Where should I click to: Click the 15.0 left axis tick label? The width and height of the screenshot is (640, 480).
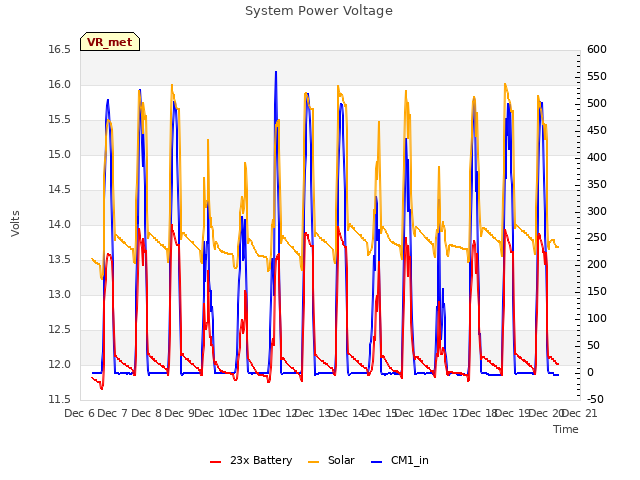[x=60, y=155]
